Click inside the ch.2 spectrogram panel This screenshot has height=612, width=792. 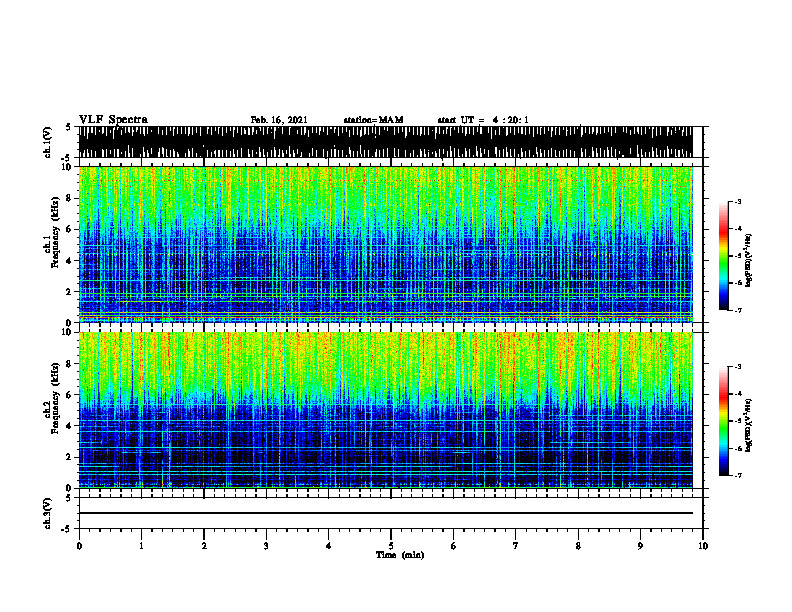pos(385,410)
